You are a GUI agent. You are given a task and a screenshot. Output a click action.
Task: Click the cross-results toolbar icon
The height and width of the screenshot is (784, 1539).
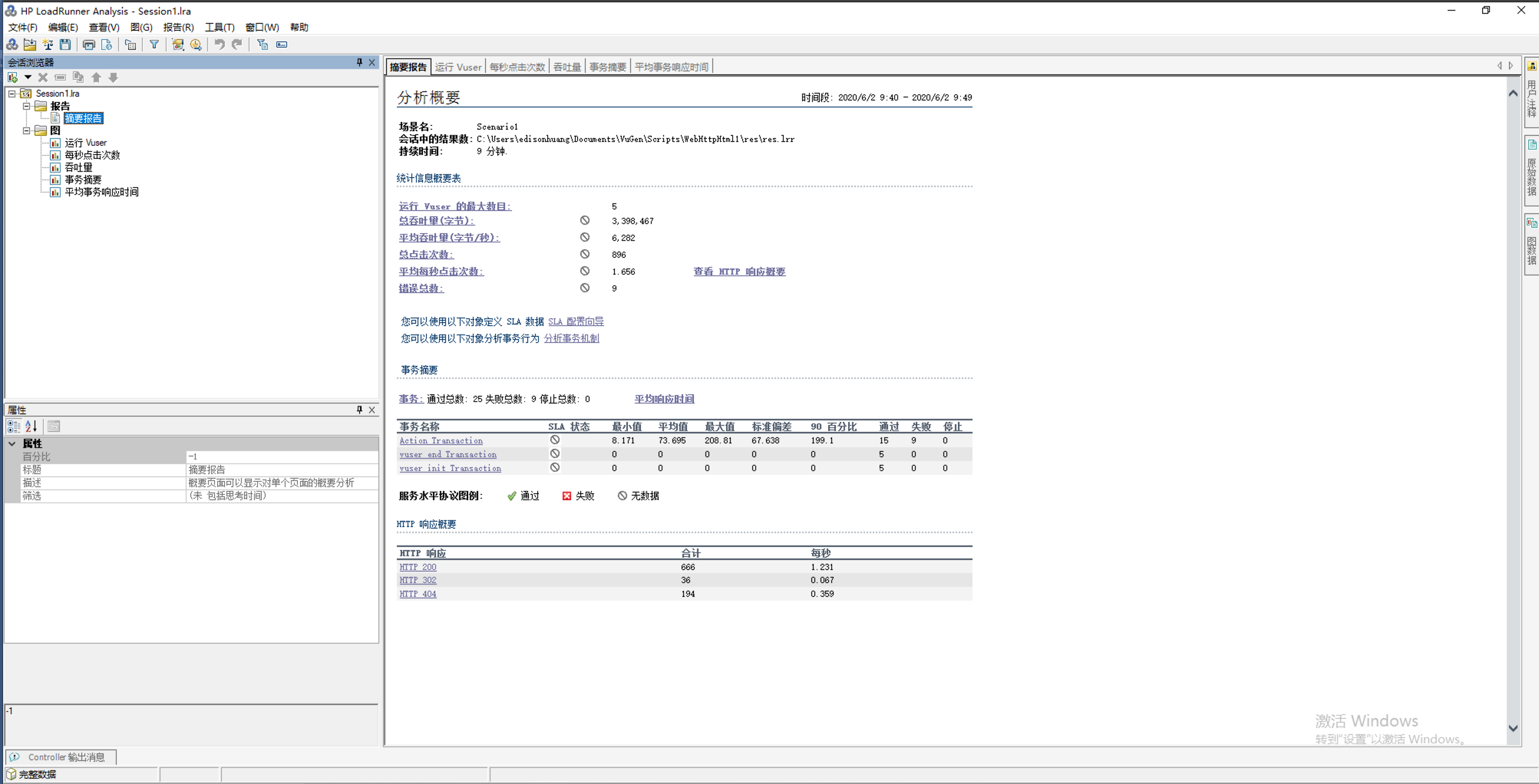12,45
